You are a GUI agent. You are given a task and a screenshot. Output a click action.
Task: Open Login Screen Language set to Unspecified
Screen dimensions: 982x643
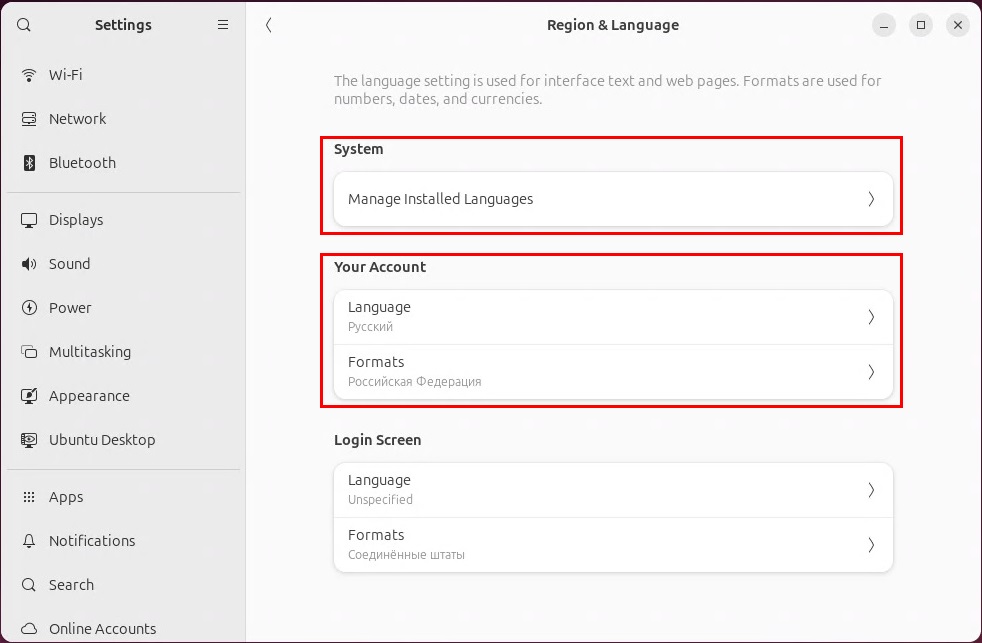pyautogui.click(x=612, y=489)
